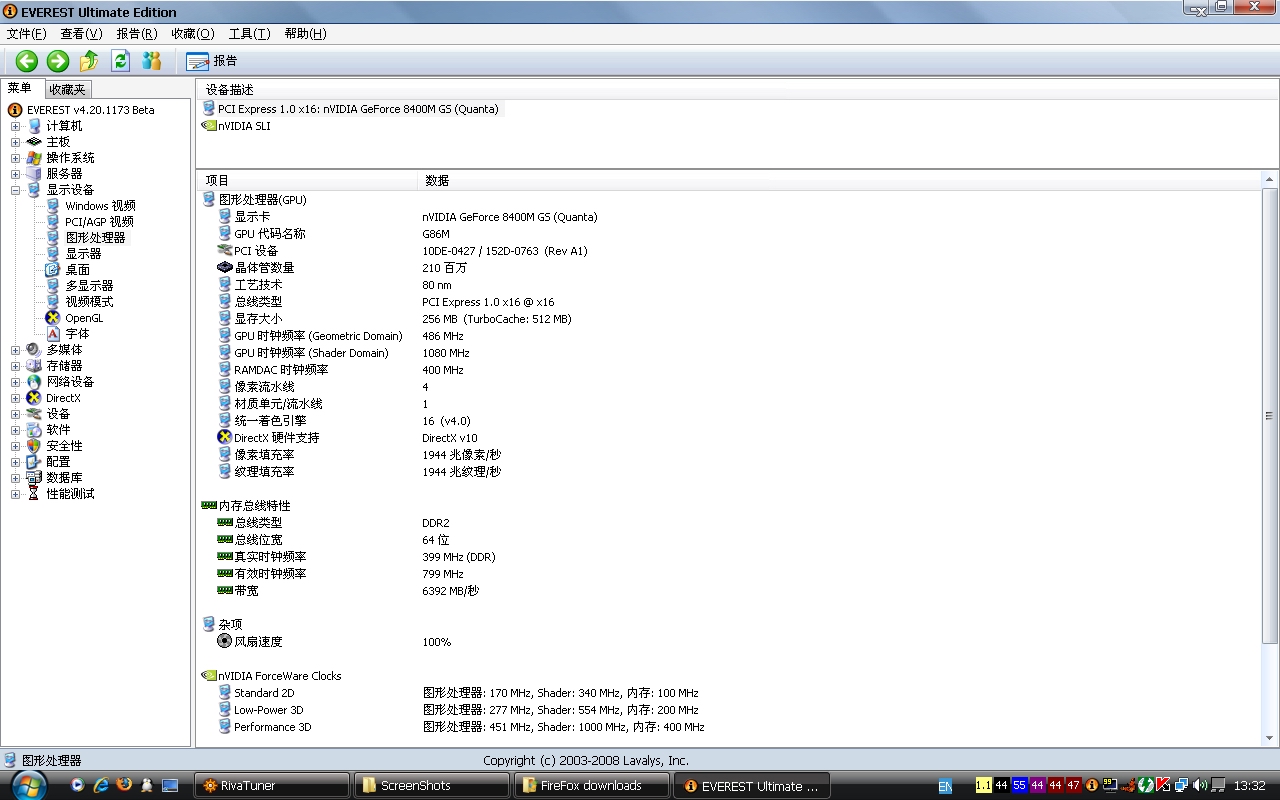
Task: Click the Refresh toolbar icon
Action: [120, 61]
